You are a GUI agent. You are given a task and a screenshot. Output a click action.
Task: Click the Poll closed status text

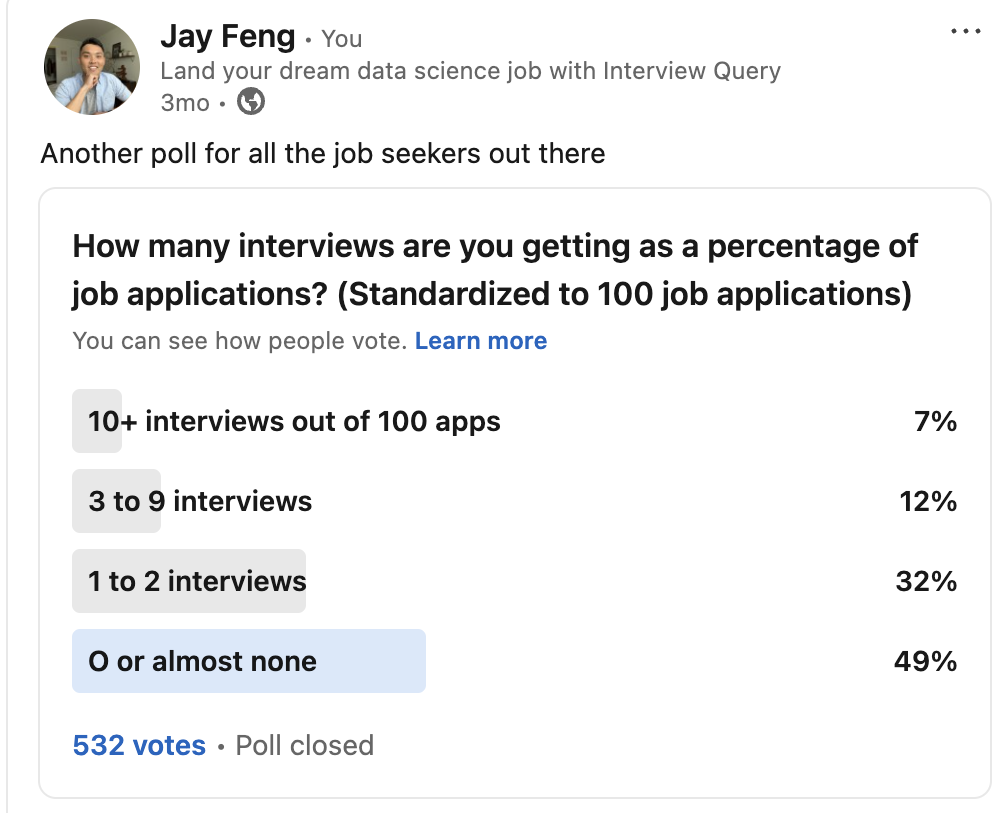click(304, 745)
